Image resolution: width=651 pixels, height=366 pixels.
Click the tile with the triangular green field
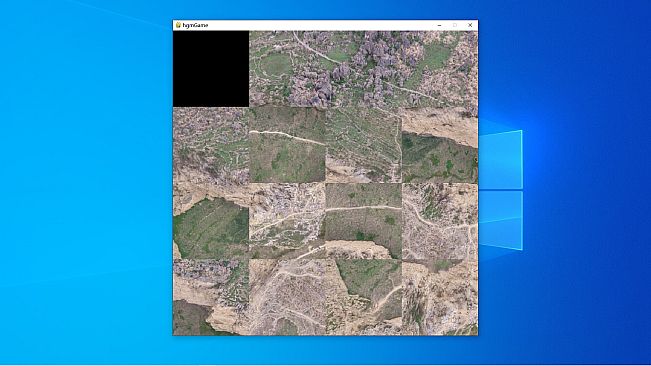point(364,298)
